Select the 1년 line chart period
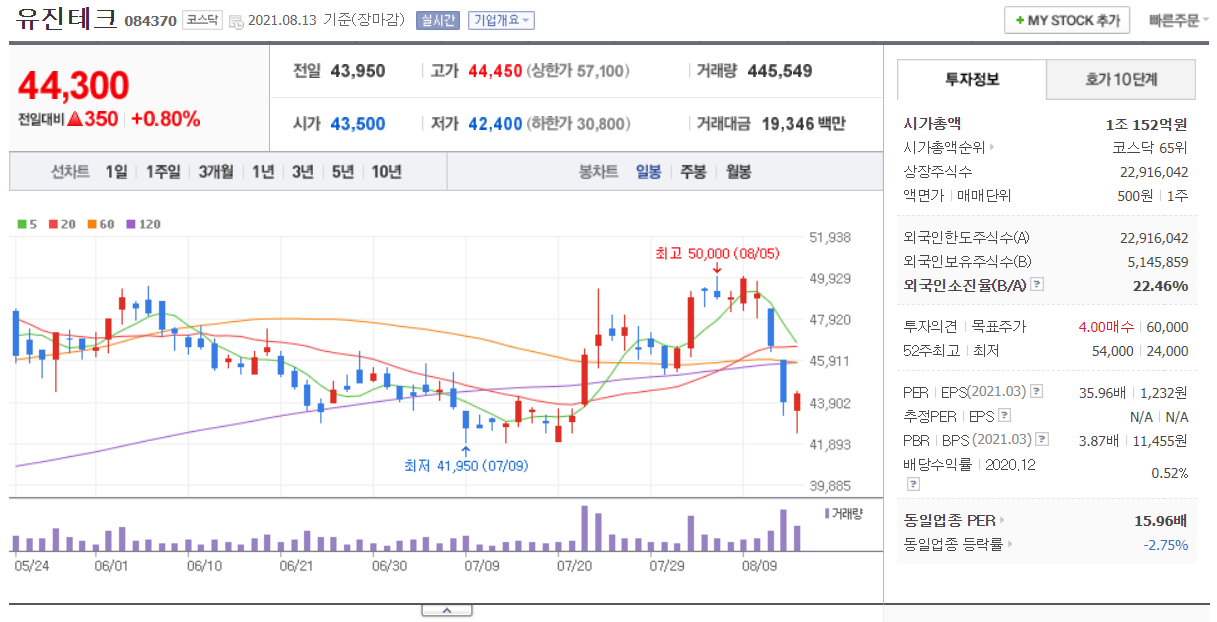 263,171
